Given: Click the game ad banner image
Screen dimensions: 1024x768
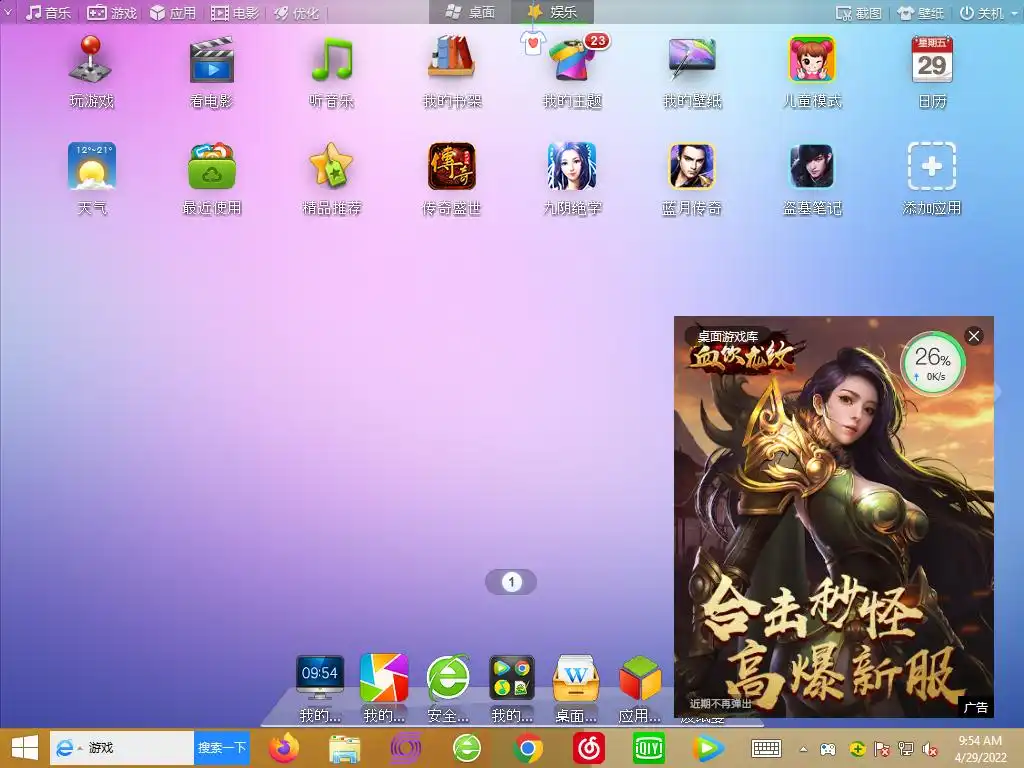Looking at the screenshot, I should [x=834, y=517].
